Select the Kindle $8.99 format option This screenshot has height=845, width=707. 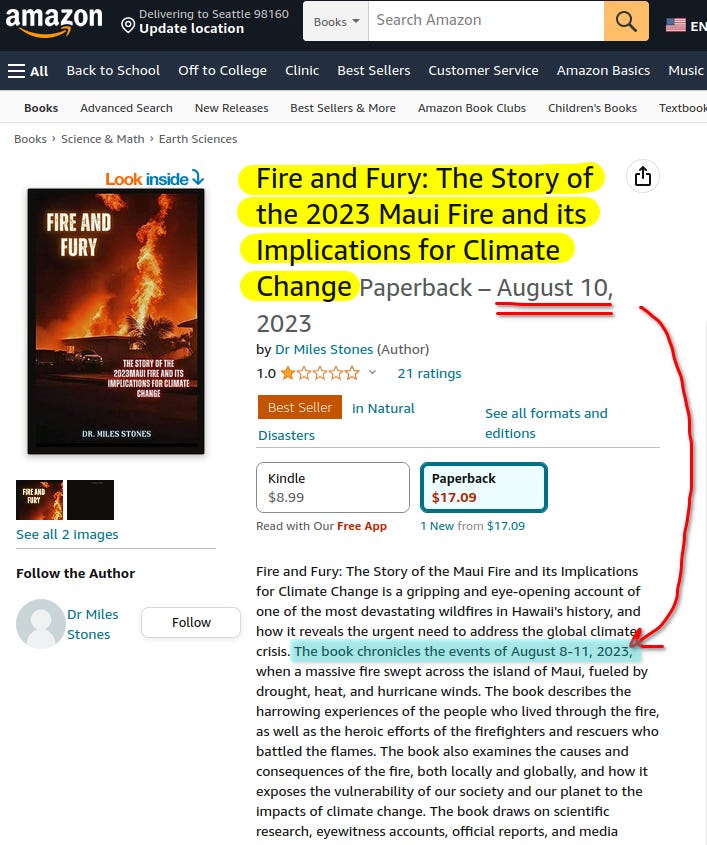coord(333,487)
